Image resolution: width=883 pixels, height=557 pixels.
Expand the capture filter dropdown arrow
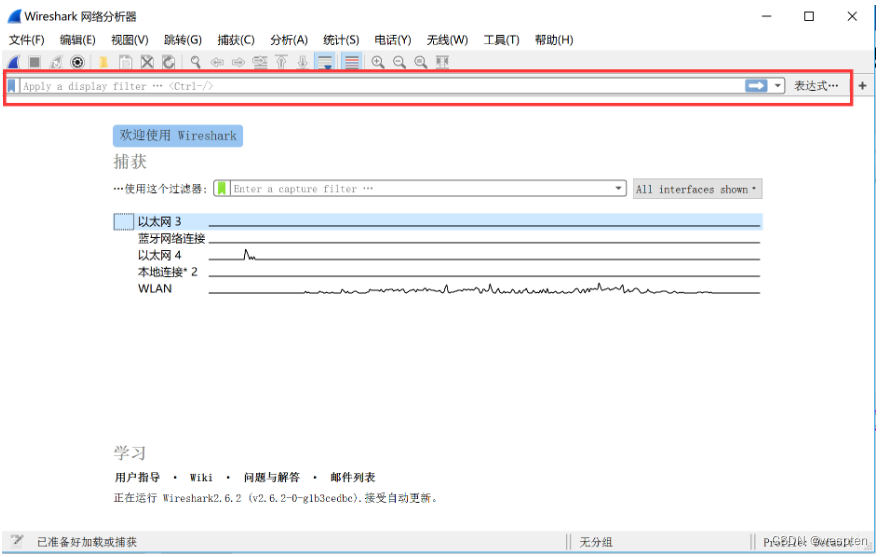(x=618, y=188)
